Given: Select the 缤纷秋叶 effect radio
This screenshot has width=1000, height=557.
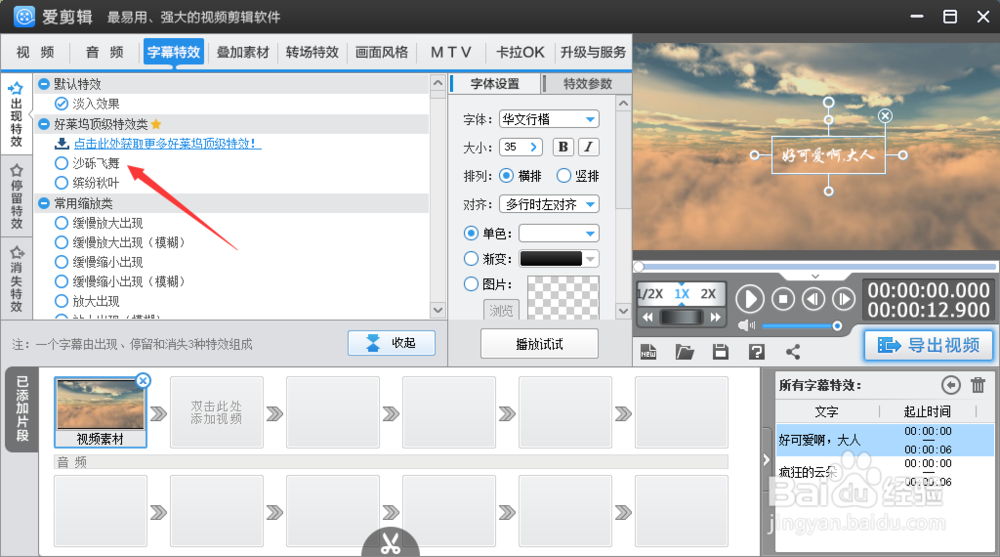Looking at the screenshot, I should pyautogui.click(x=61, y=183).
